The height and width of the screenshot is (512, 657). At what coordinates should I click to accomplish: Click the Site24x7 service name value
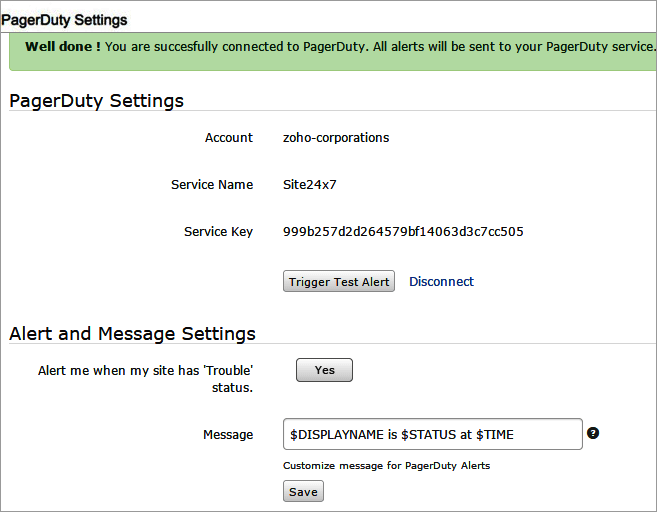311,184
